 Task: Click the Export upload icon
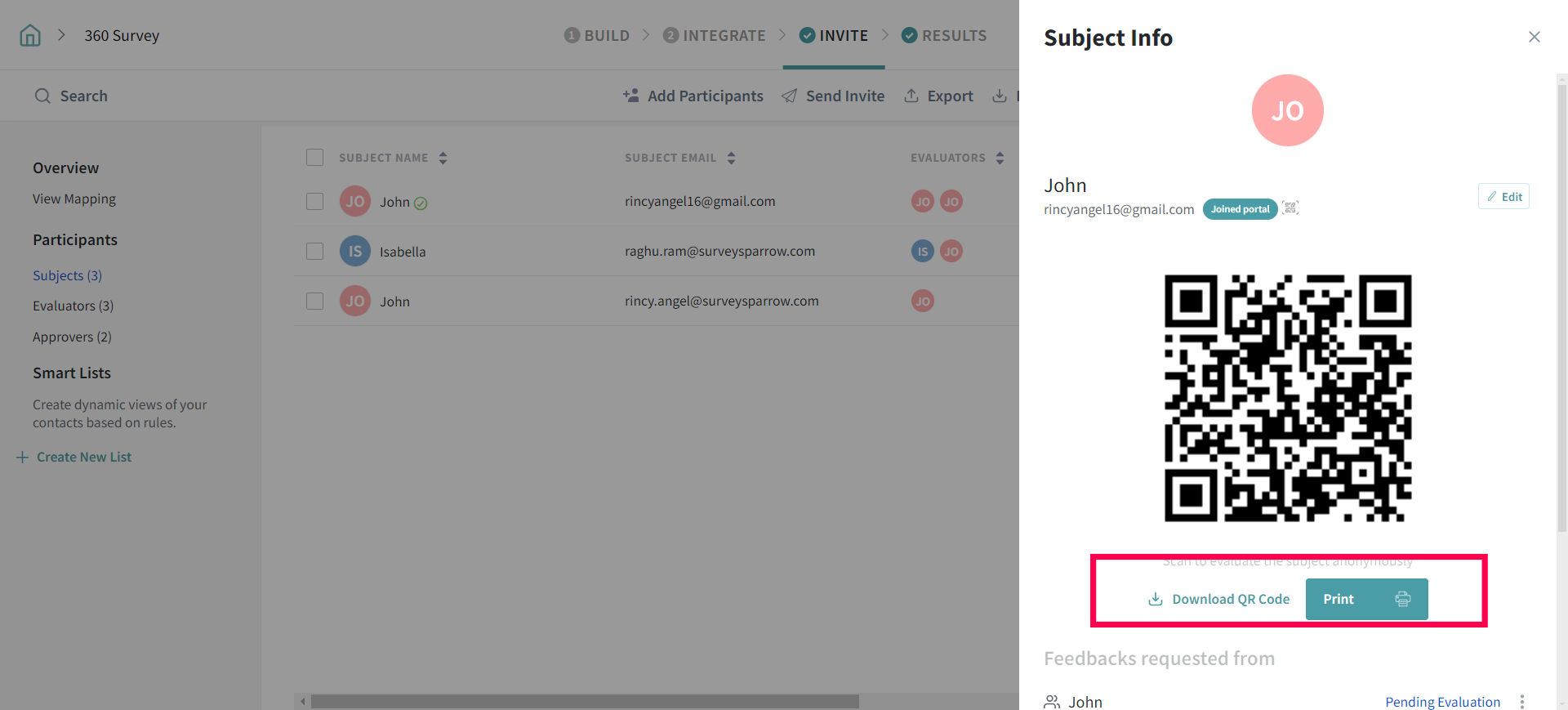click(911, 96)
